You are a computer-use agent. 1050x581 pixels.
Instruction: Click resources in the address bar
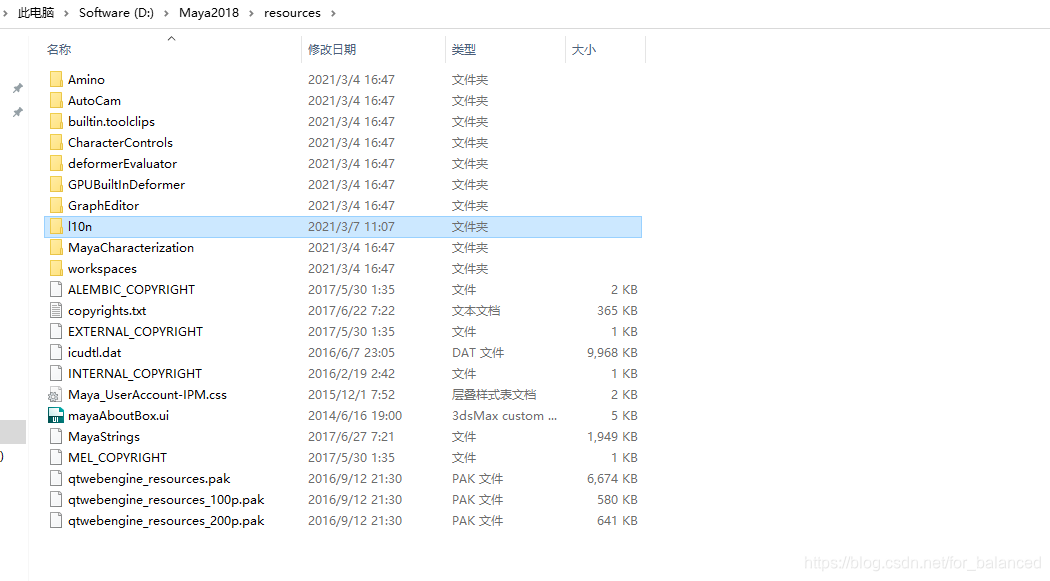click(x=292, y=13)
